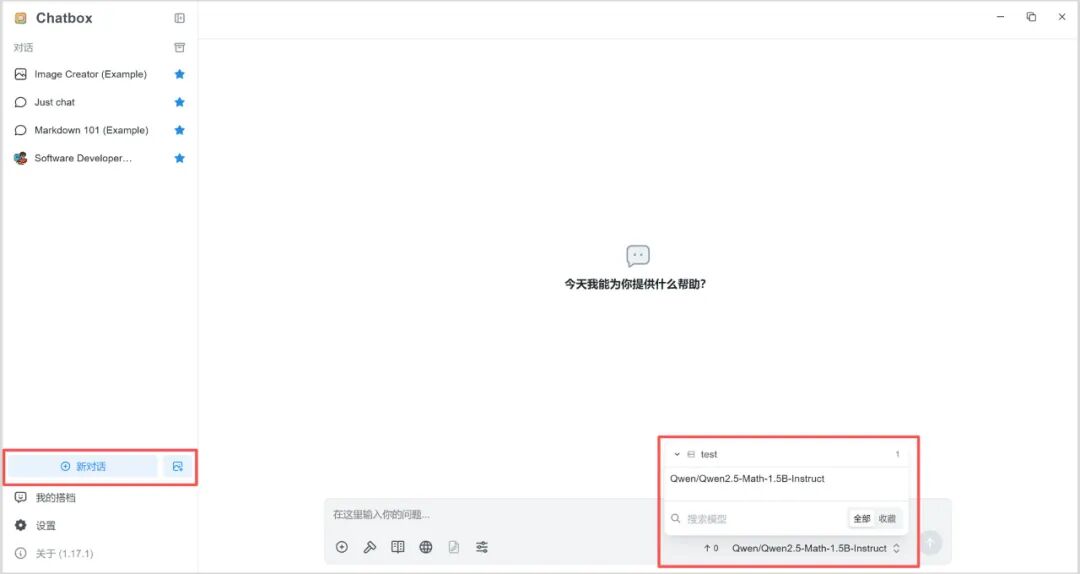Open 关于 (1.17.1) about page

click(x=54, y=553)
